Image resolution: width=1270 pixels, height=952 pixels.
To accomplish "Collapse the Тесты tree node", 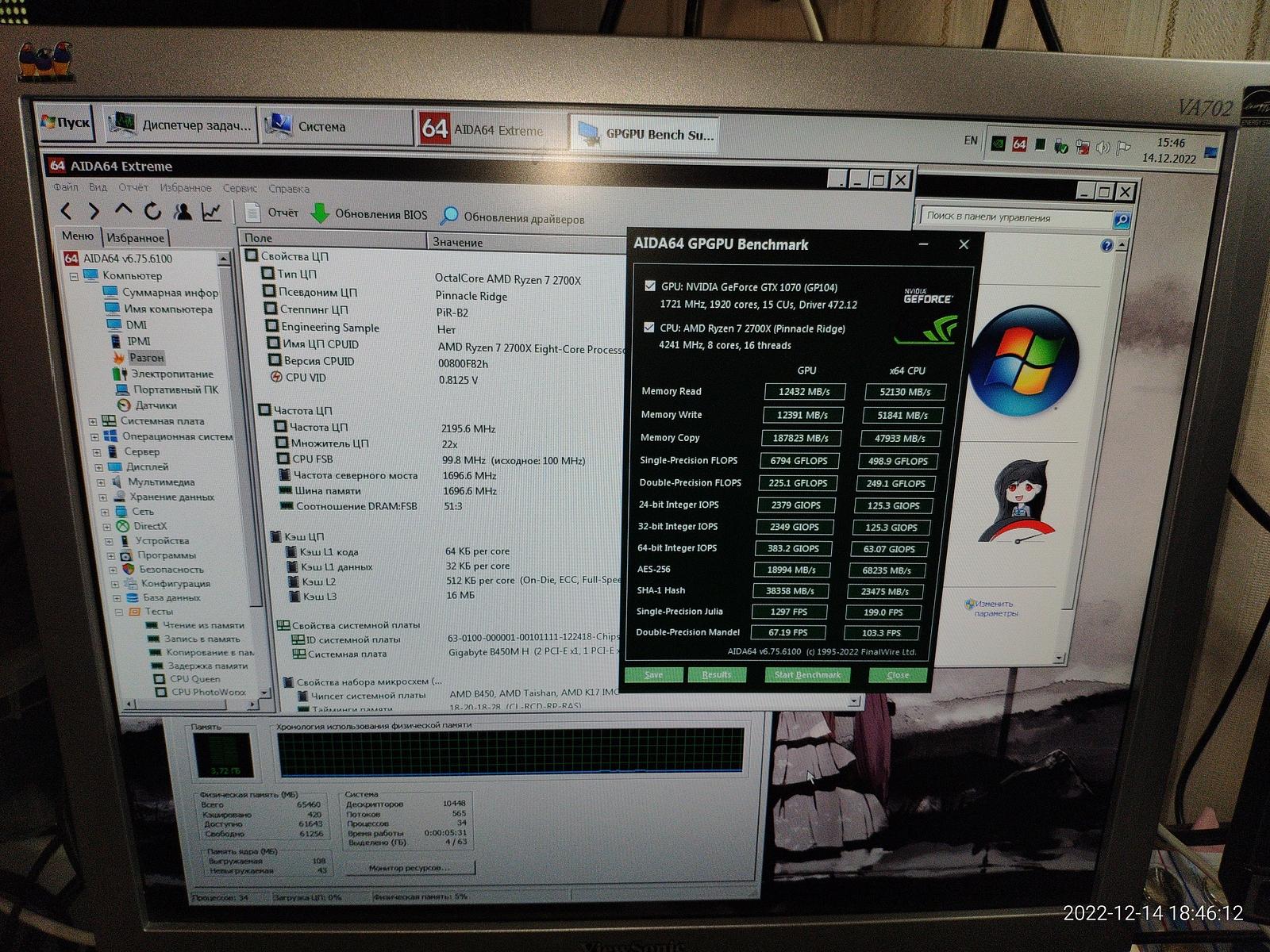I will coord(118,612).
